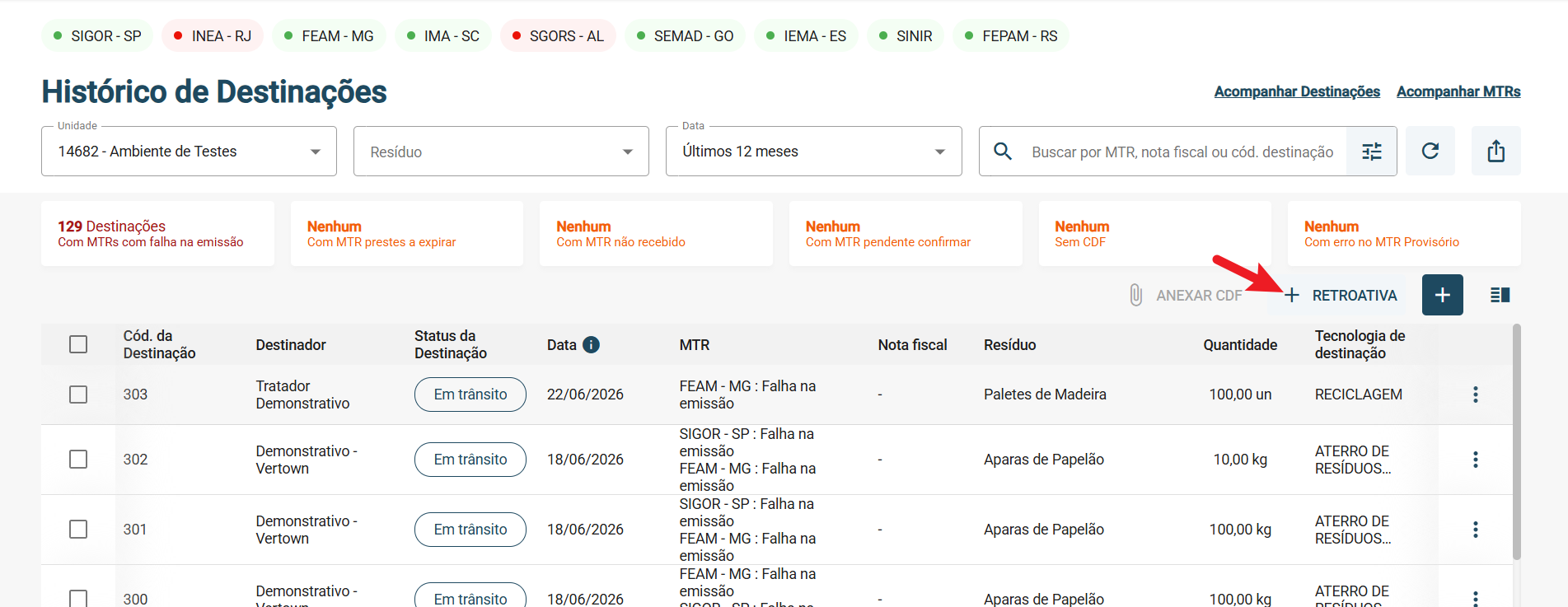Click the SGORS - AL status chip
The image size is (1568, 607).
pos(558,35)
